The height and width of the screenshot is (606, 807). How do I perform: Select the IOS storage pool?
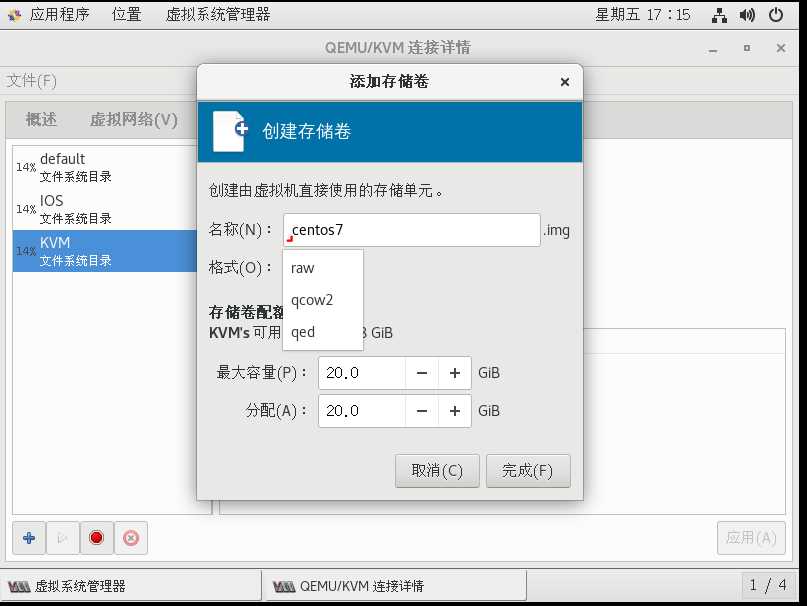pyautogui.click(x=104, y=210)
